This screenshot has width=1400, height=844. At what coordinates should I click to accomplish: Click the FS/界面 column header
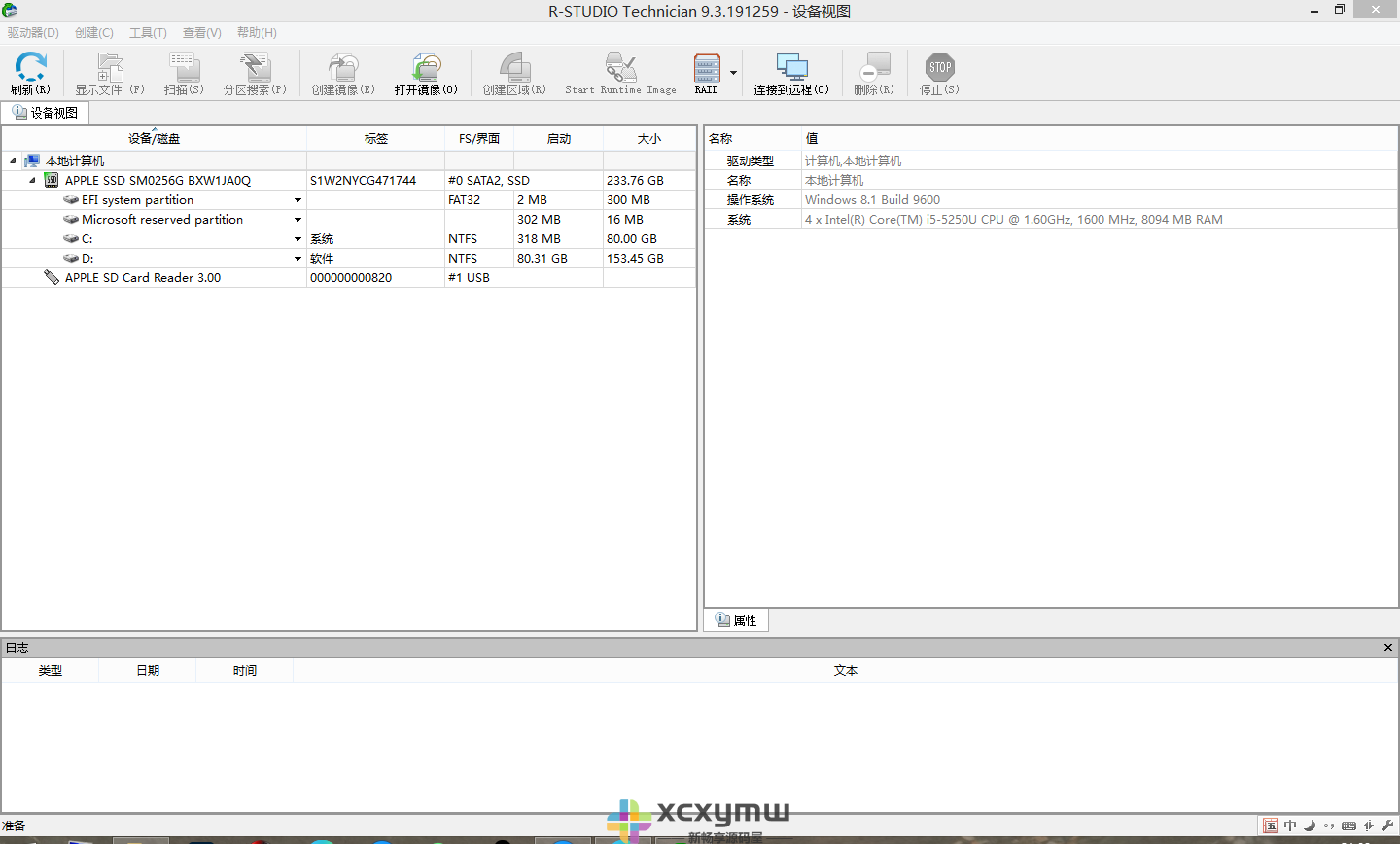pos(479,138)
